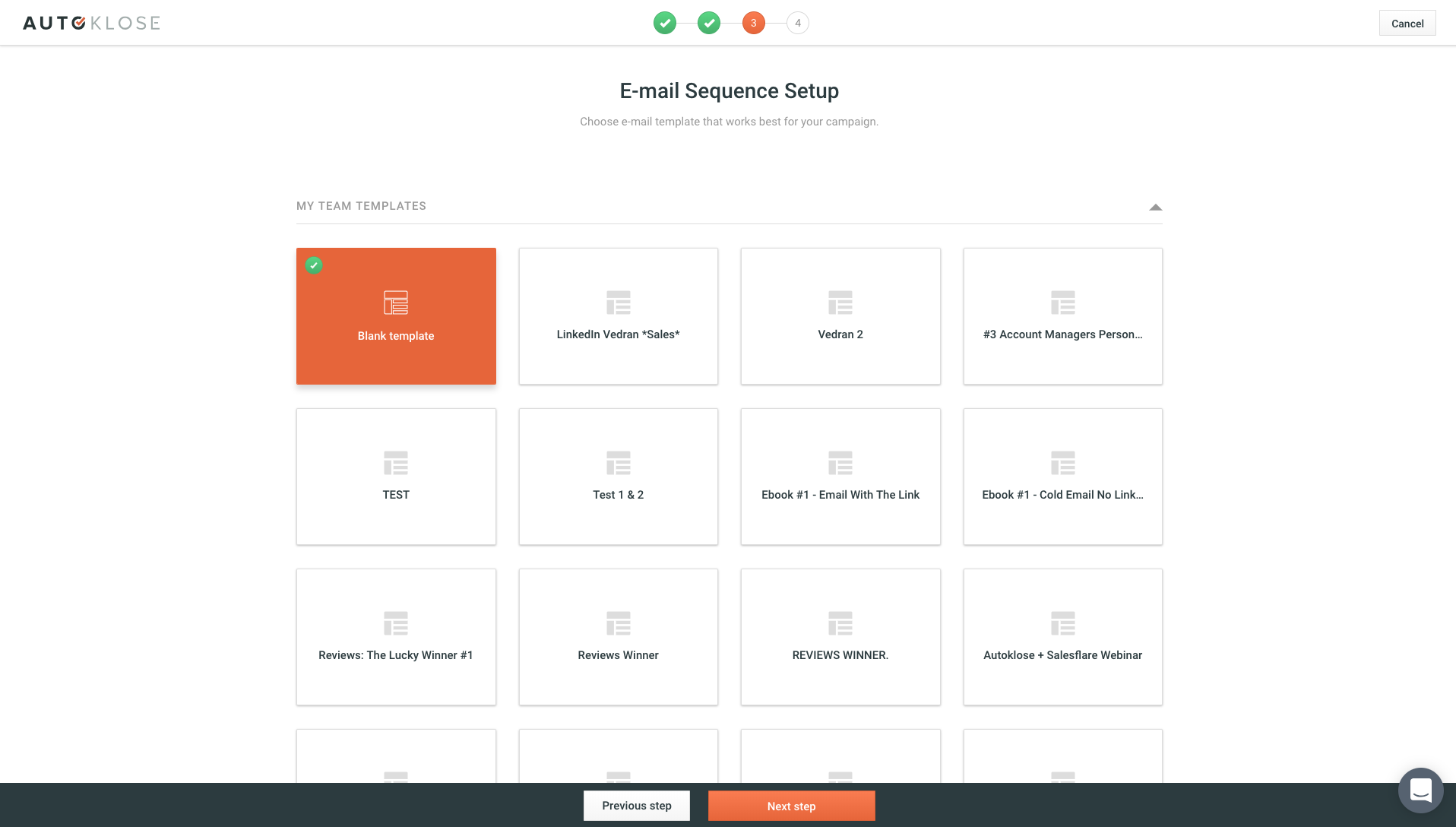
Task: Click the Previous step button
Action: click(636, 806)
